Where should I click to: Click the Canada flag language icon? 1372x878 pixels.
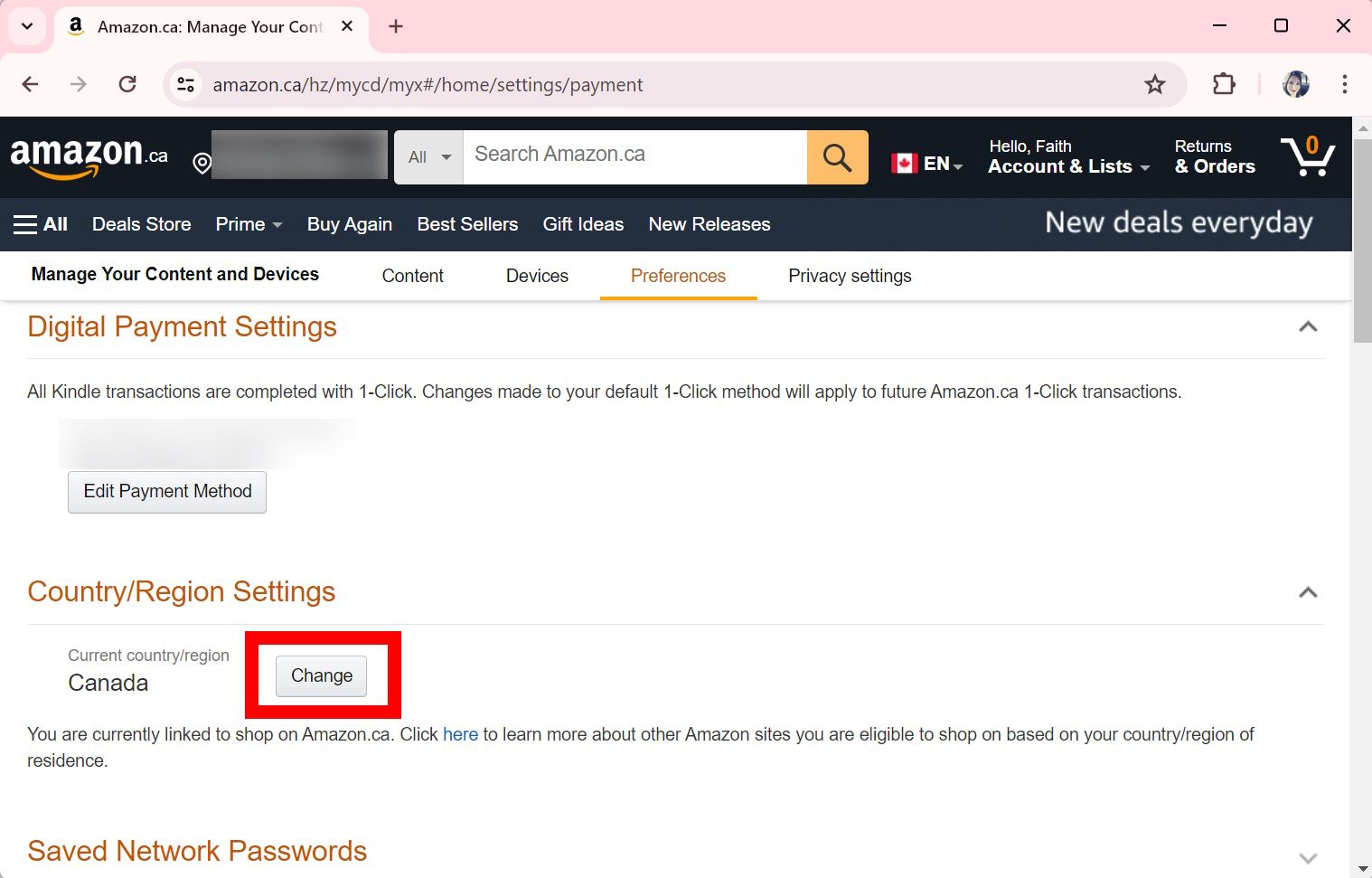902,162
